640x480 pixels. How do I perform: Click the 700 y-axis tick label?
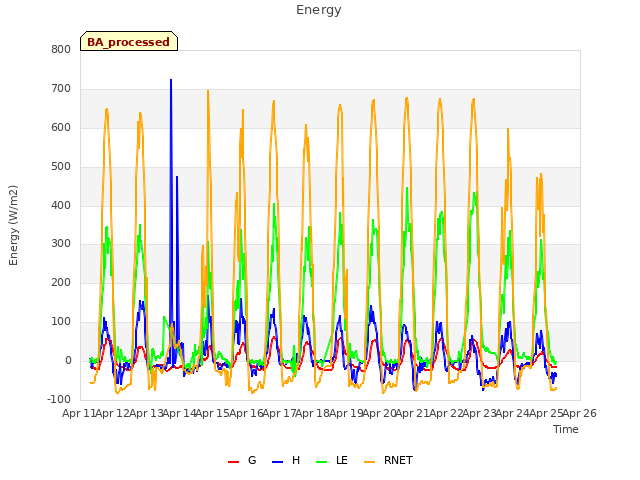coord(61,88)
